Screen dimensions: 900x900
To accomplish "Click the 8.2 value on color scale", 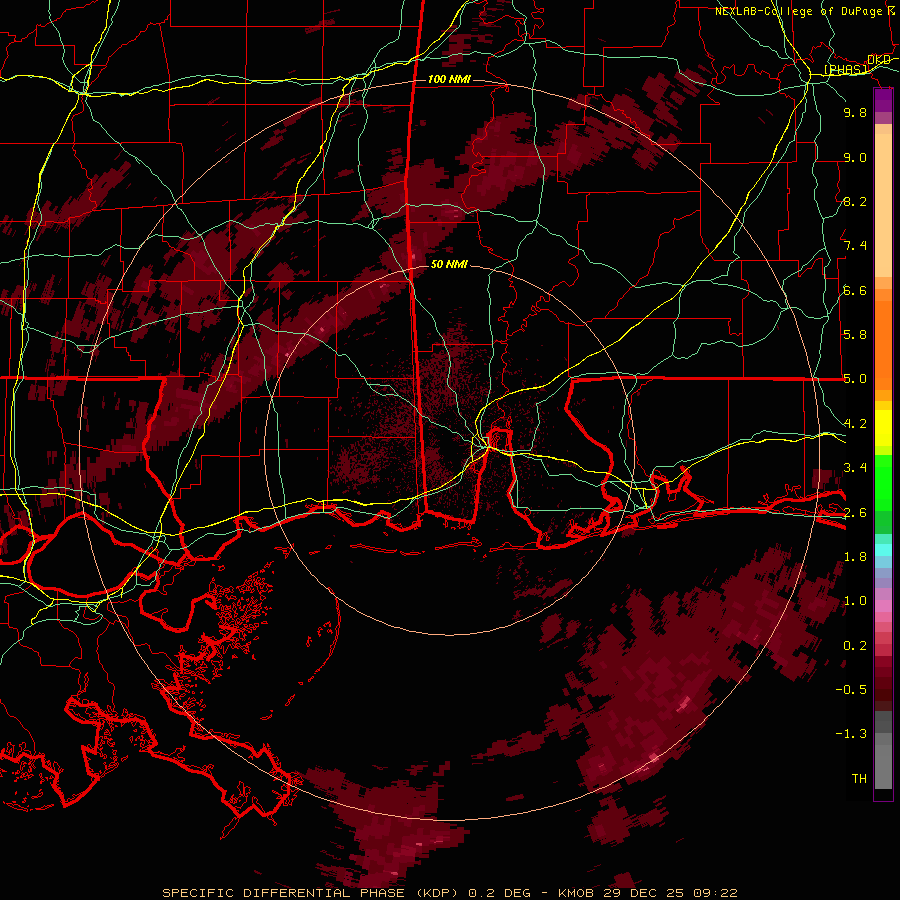I will 855,201.
